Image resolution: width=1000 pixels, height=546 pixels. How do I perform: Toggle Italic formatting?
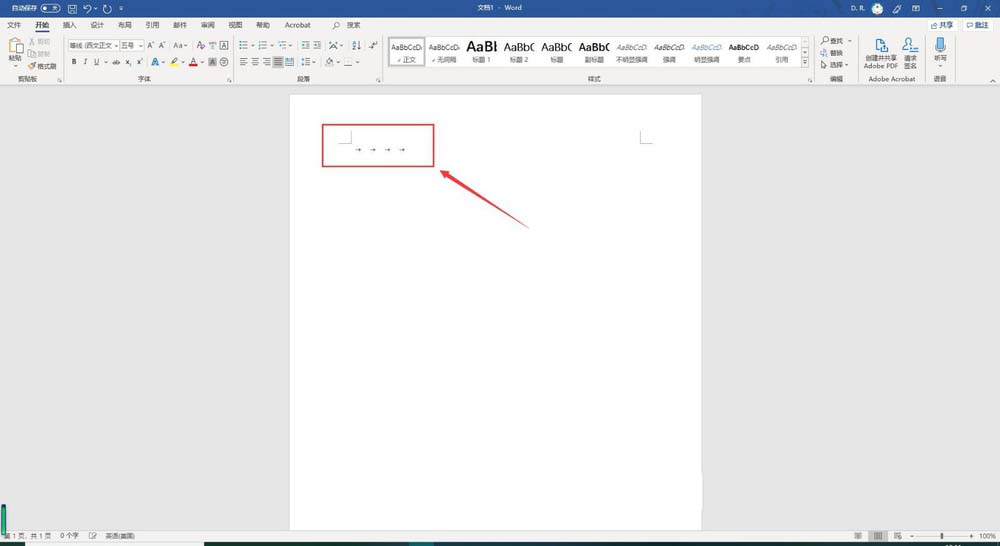tap(85, 62)
